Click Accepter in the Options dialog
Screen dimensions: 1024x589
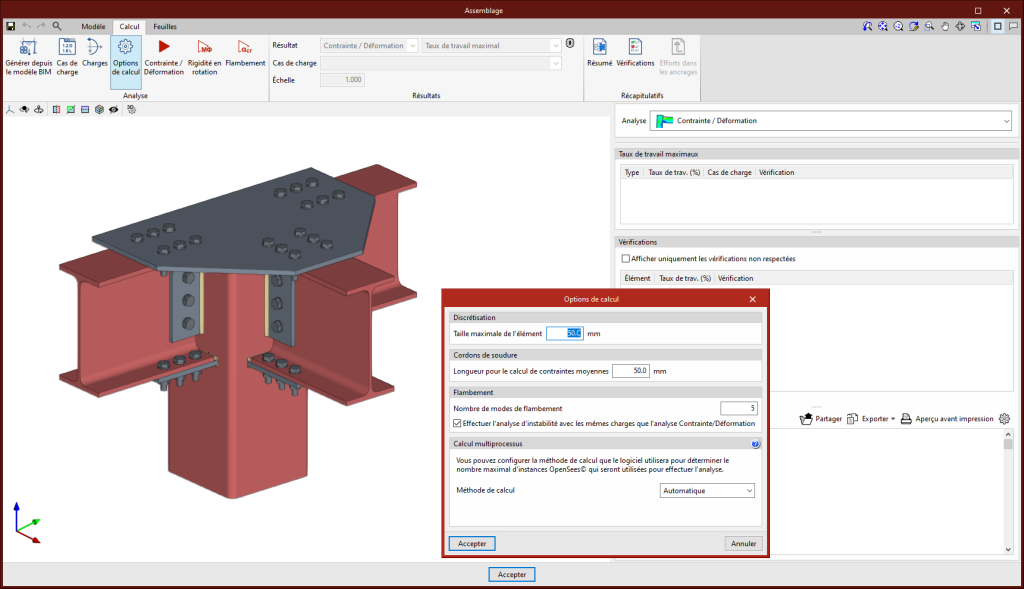[472, 544]
